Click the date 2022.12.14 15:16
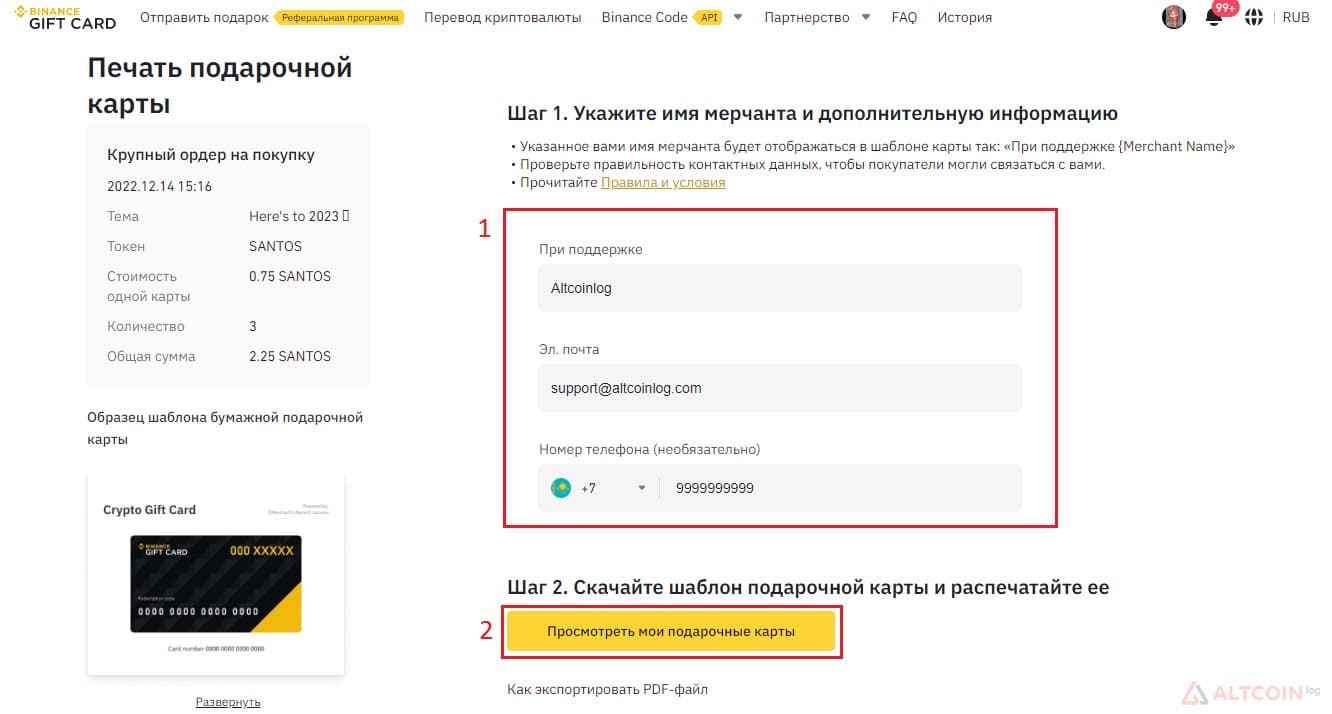 pos(160,186)
